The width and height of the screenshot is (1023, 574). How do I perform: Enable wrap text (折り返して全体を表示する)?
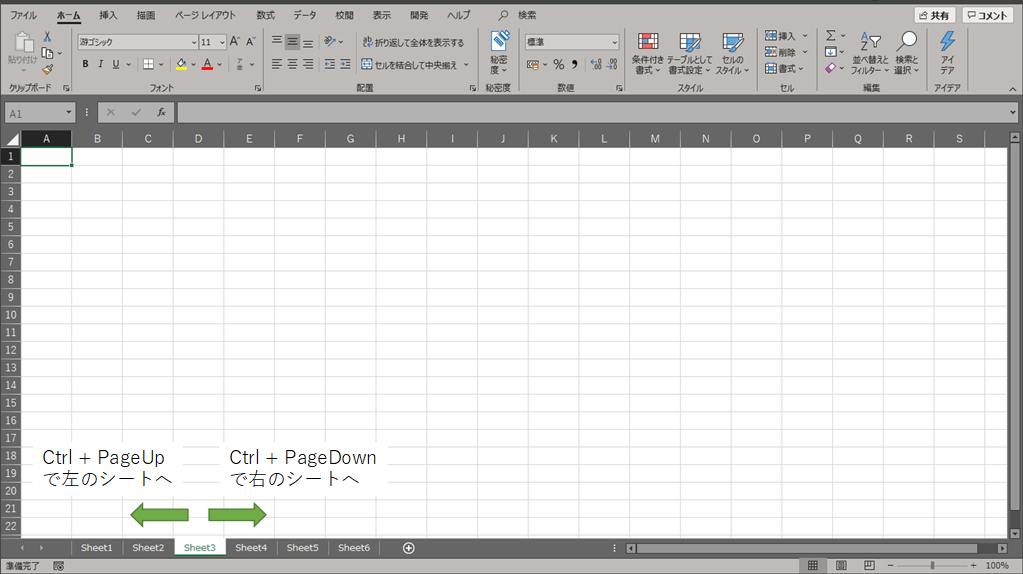coord(413,42)
